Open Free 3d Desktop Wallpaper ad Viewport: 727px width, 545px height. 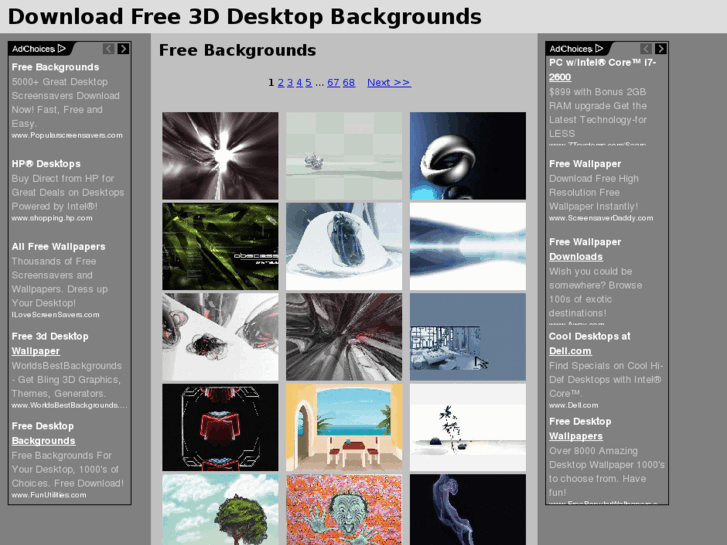pyautogui.click(x=50, y=343)
